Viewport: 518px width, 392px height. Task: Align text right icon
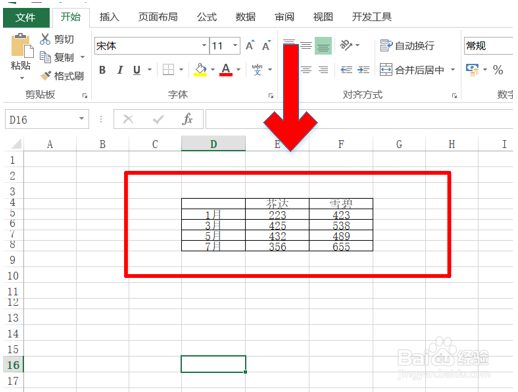pos(323,70)
